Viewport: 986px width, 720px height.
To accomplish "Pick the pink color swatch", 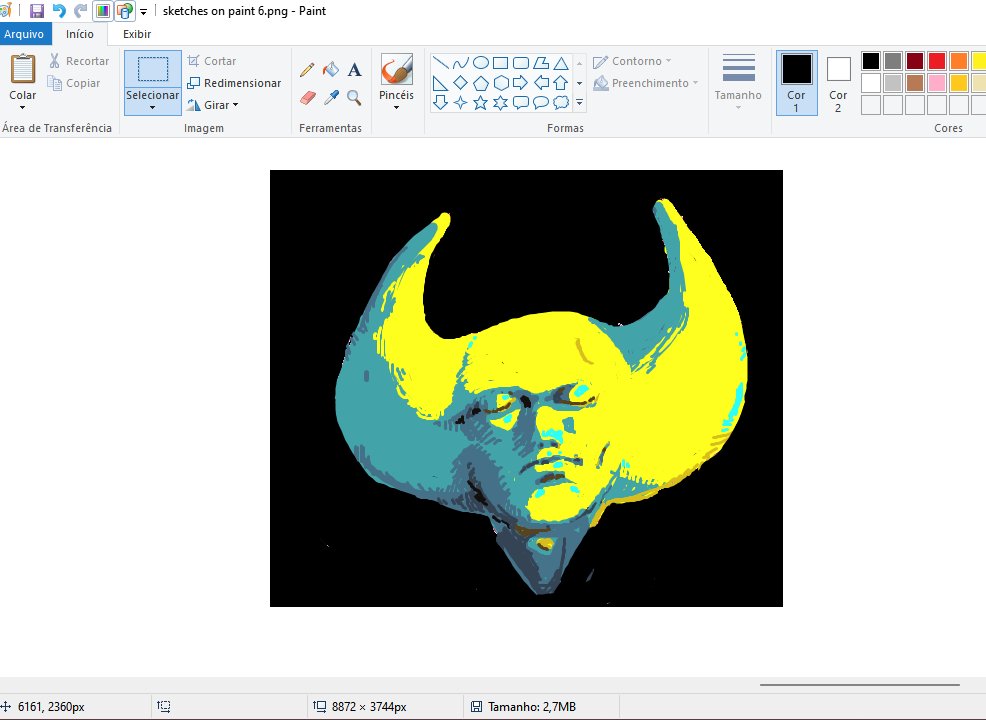I will (x=937, y=83).
